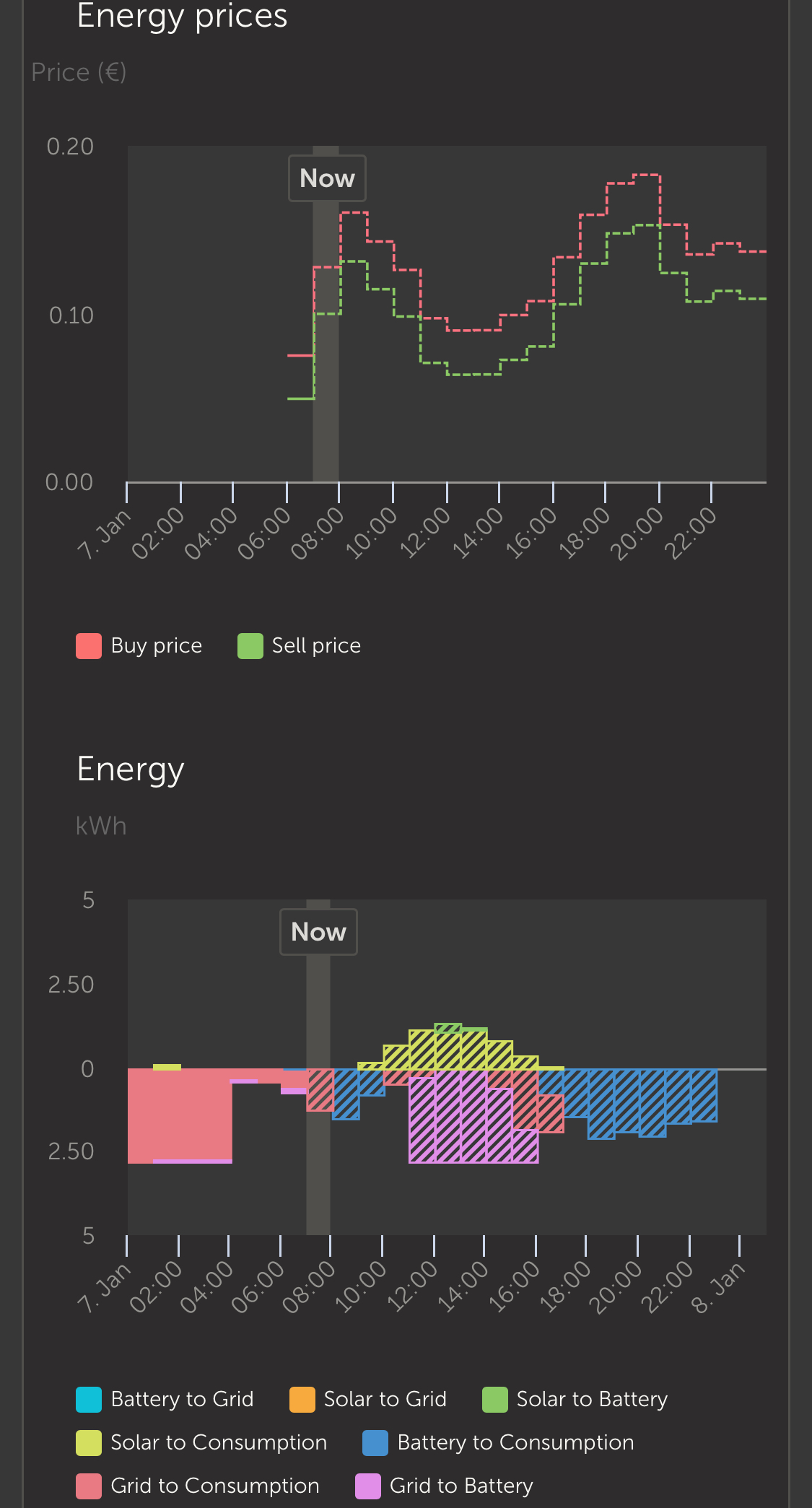Toggle Grid to Consumption series label
The height and width of the screenshot is (1508, 812).
tap(215, 1486)
